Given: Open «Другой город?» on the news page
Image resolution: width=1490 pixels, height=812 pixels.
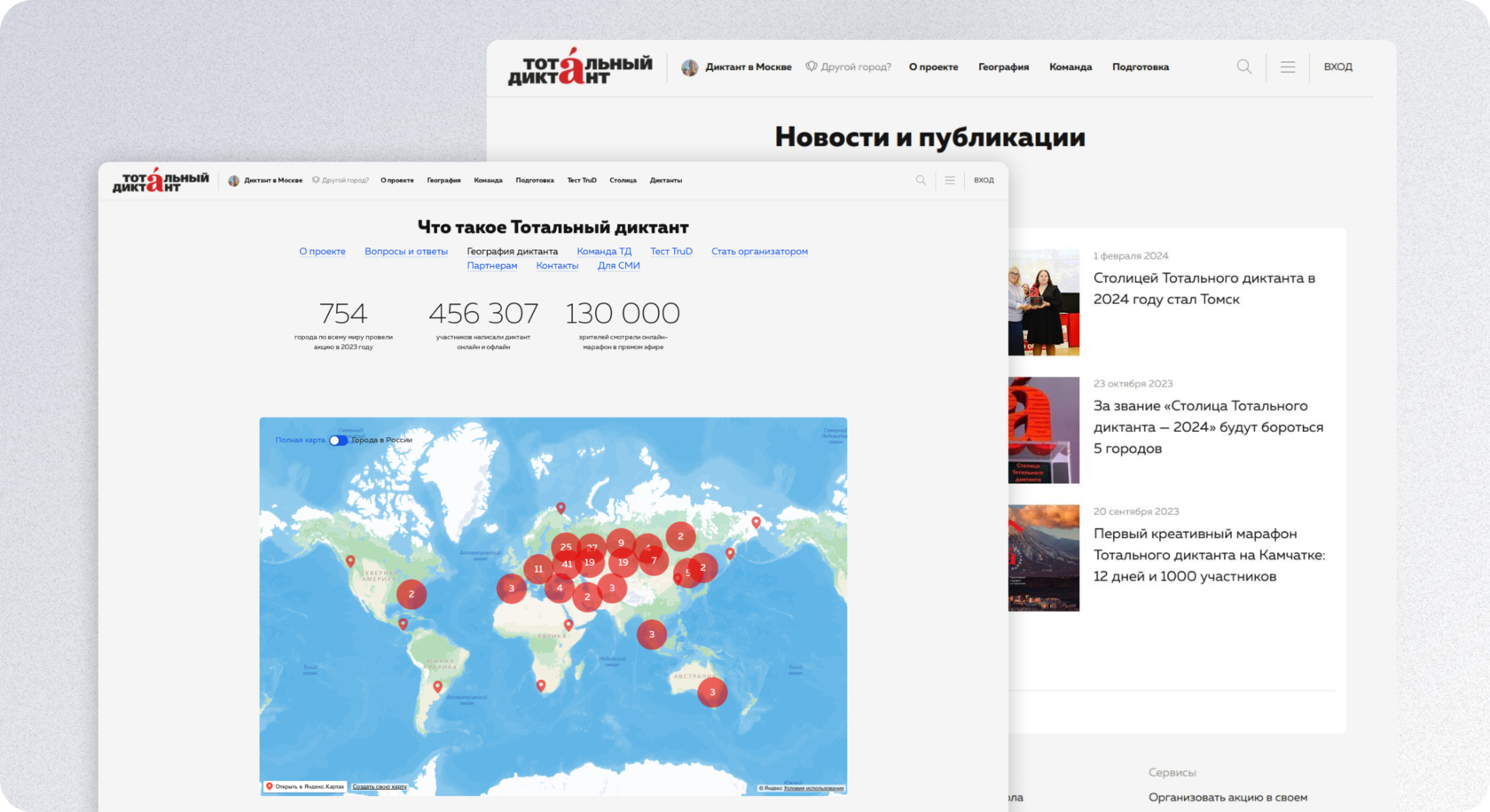Looking at the screenshot, I should 855,66.
